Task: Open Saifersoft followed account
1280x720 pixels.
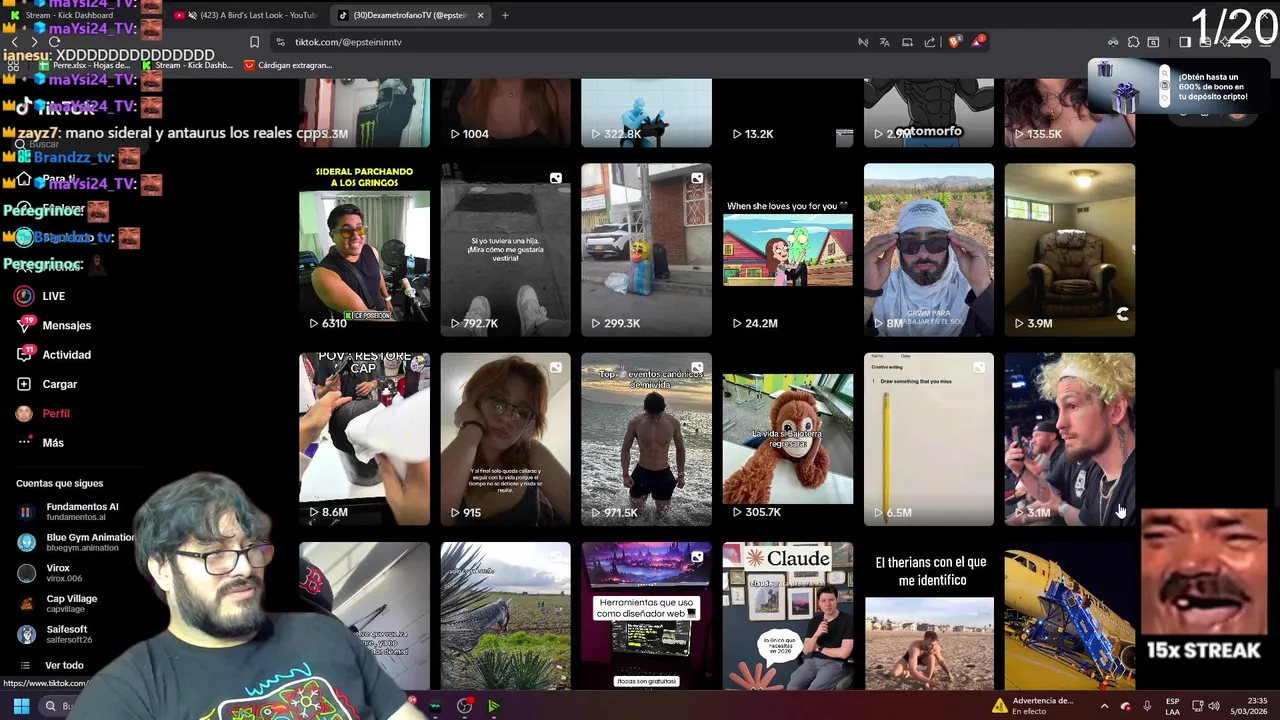Action: (55, 634)
